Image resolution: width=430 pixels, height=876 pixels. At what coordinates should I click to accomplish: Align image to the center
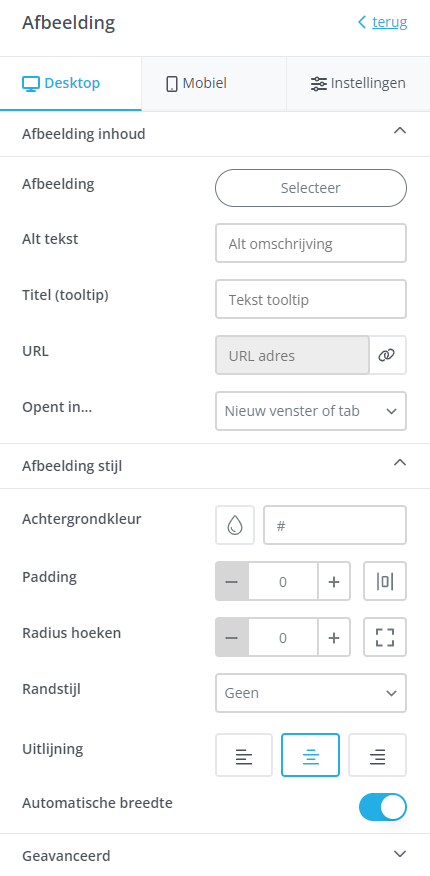(x=310, y=755)
